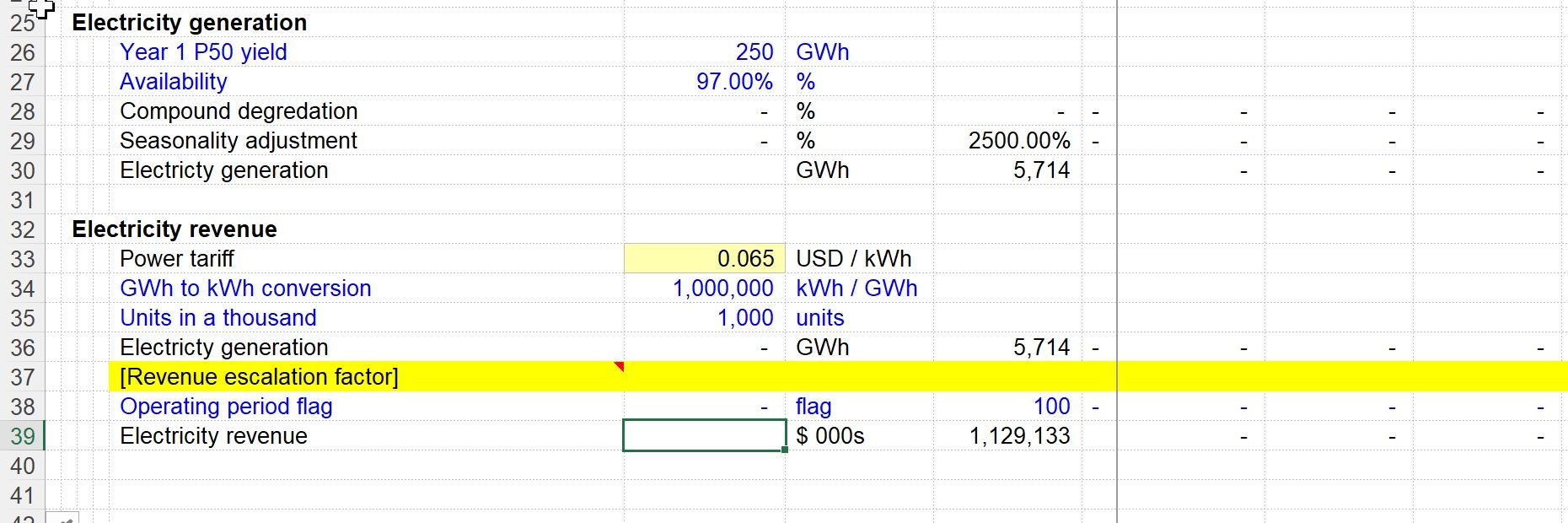Select row 26 header
Viewport: 1568px width, 523px height.
23,52
